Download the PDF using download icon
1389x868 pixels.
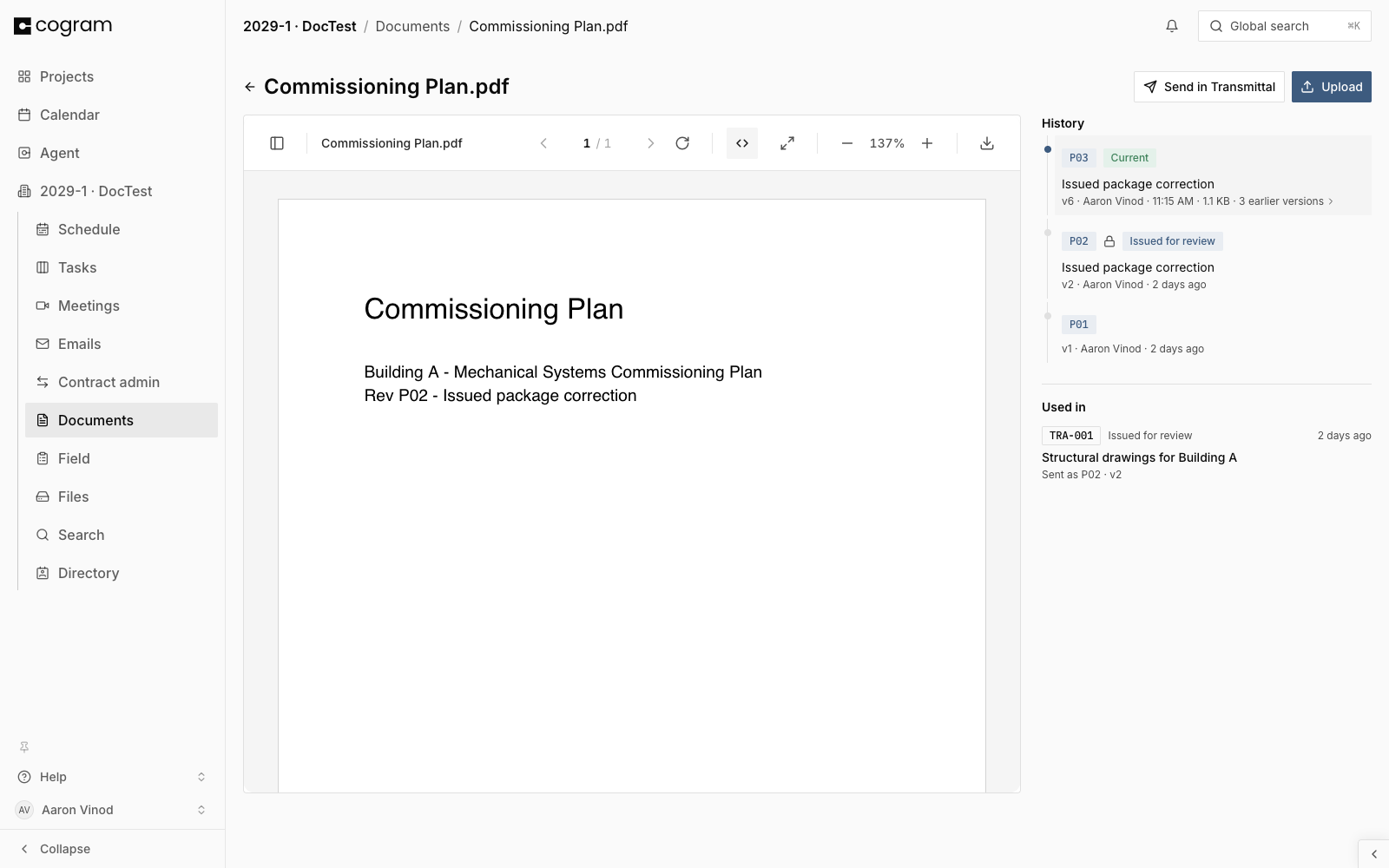click(x=987, y=143)
